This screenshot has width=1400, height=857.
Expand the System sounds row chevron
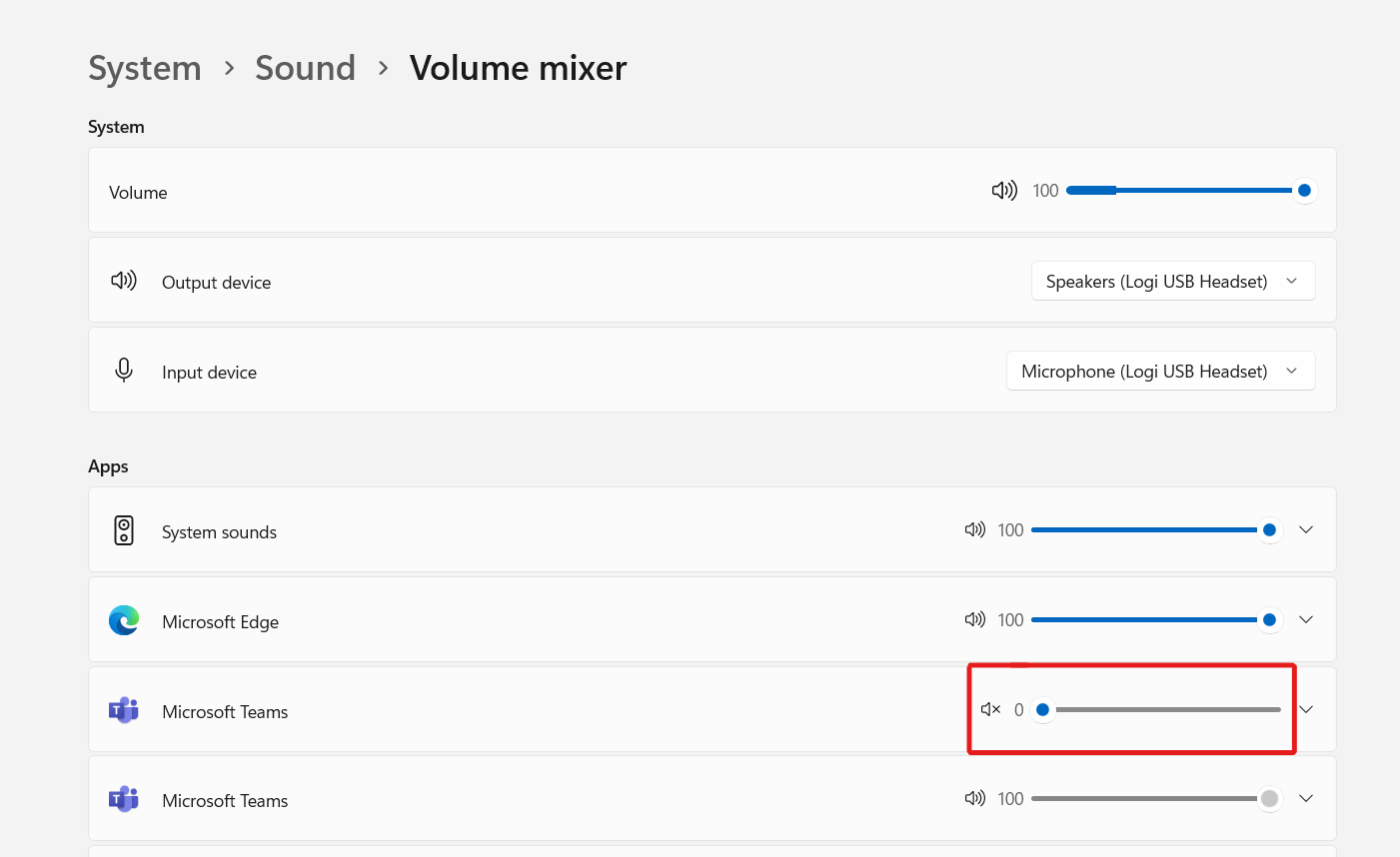(1306, 529)
